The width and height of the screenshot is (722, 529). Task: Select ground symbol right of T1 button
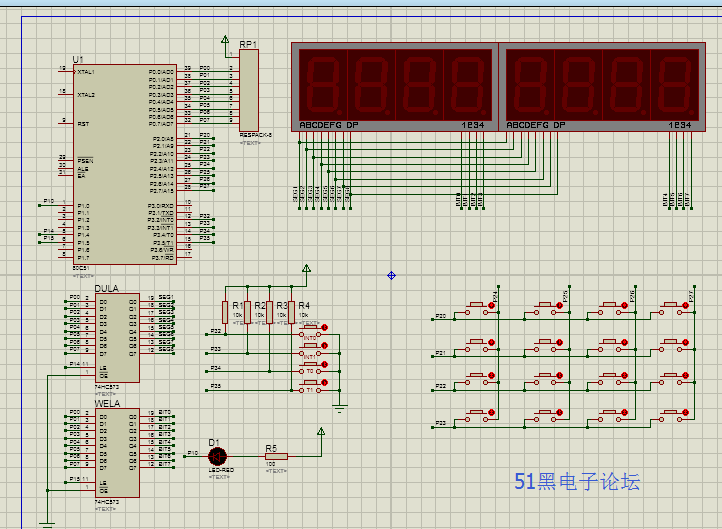[338, 406]
